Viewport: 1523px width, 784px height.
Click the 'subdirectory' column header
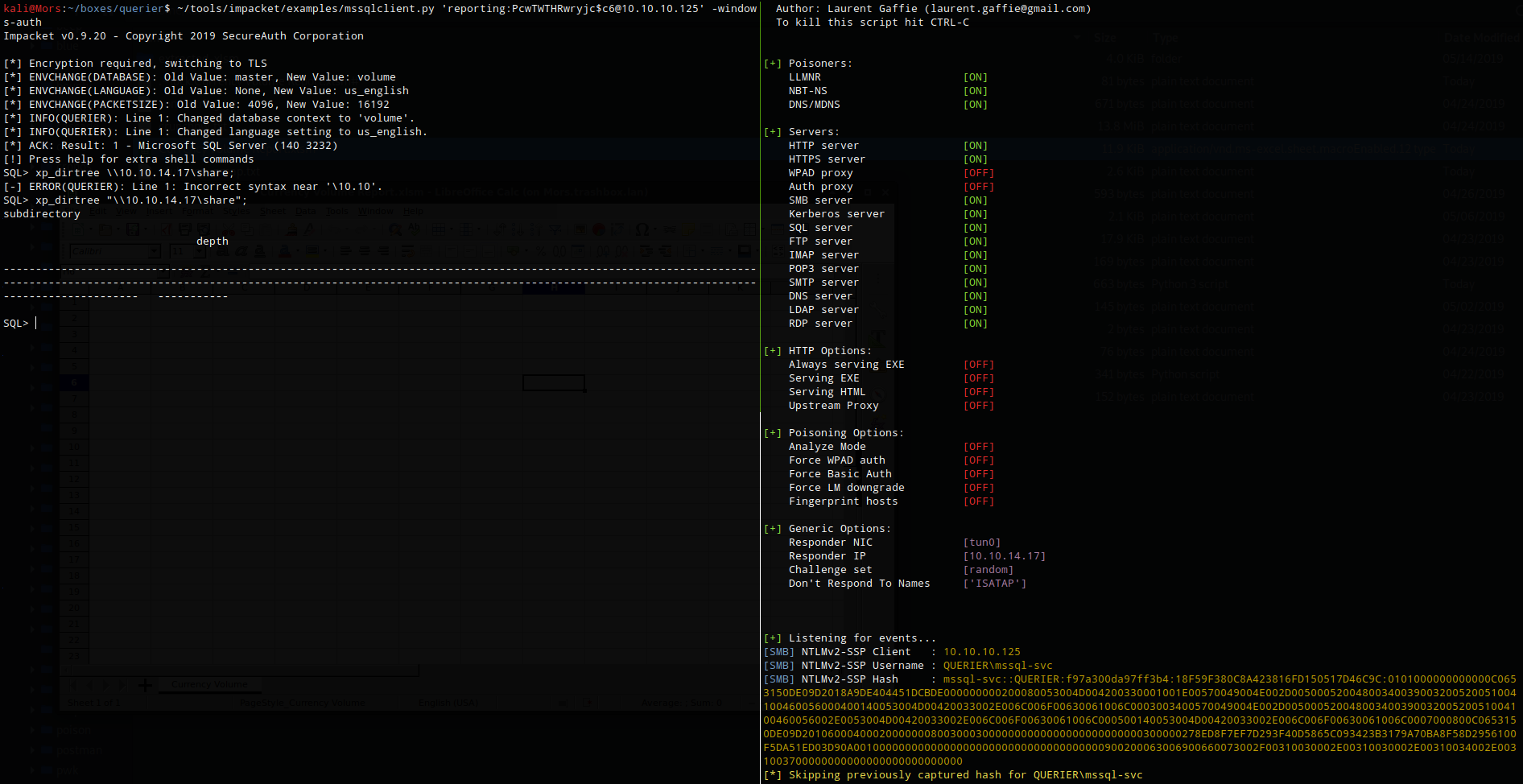[42, 214]
